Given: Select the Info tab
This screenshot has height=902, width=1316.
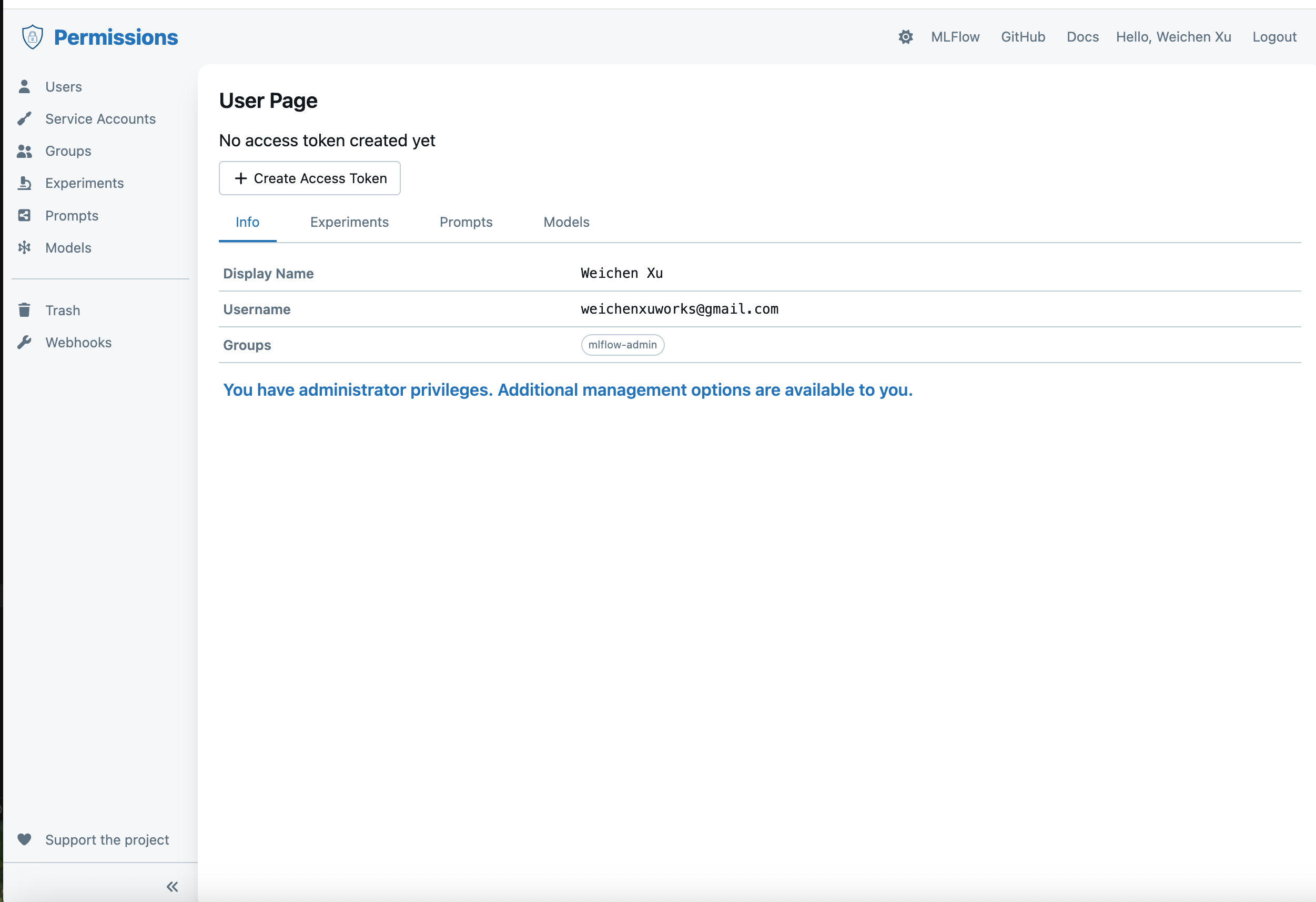Looking at the screenshot, I should (247, 222).
